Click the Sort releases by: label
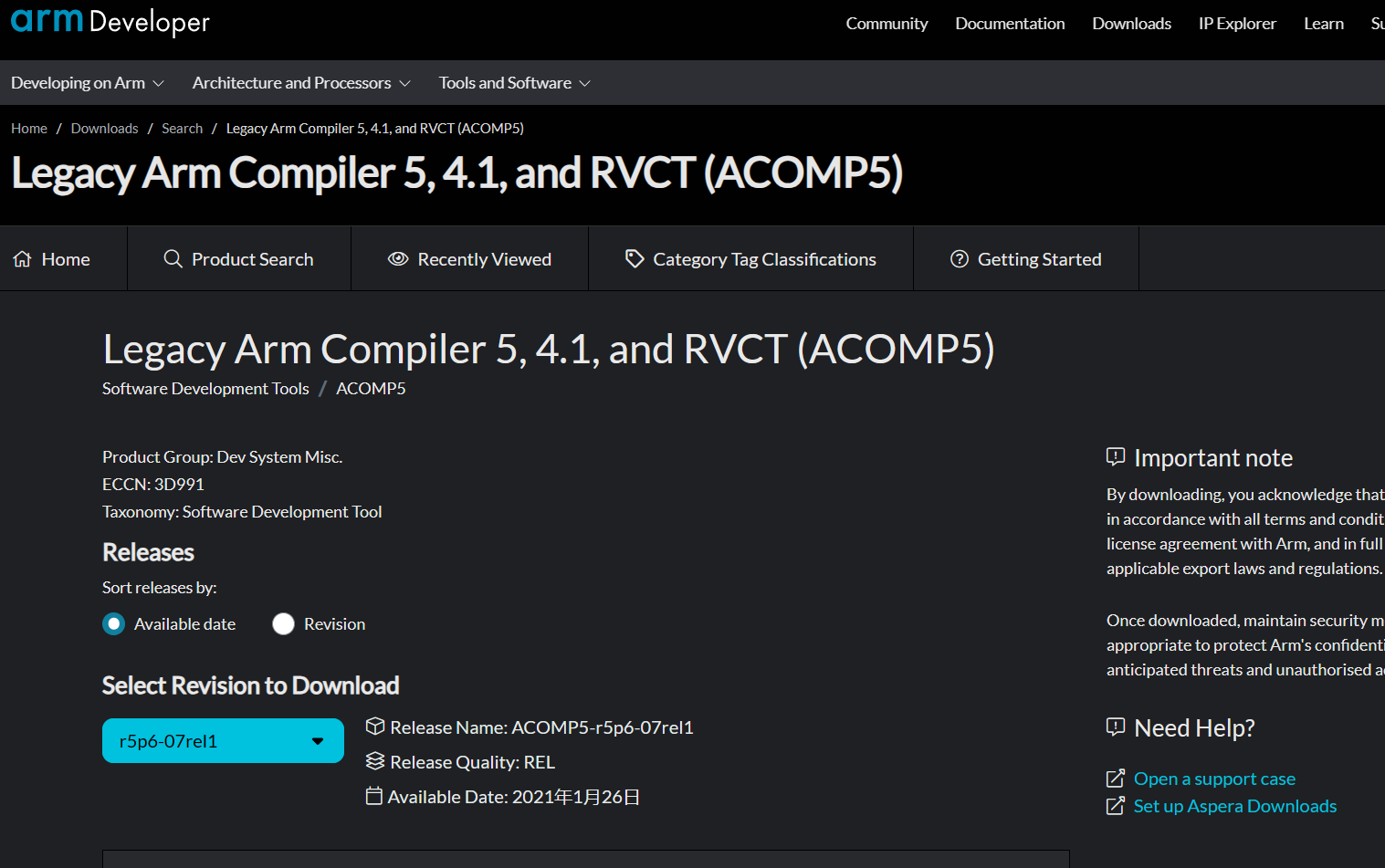This screenshot has height=868, width=1385. pyautogui.click(x=160, y=588)
